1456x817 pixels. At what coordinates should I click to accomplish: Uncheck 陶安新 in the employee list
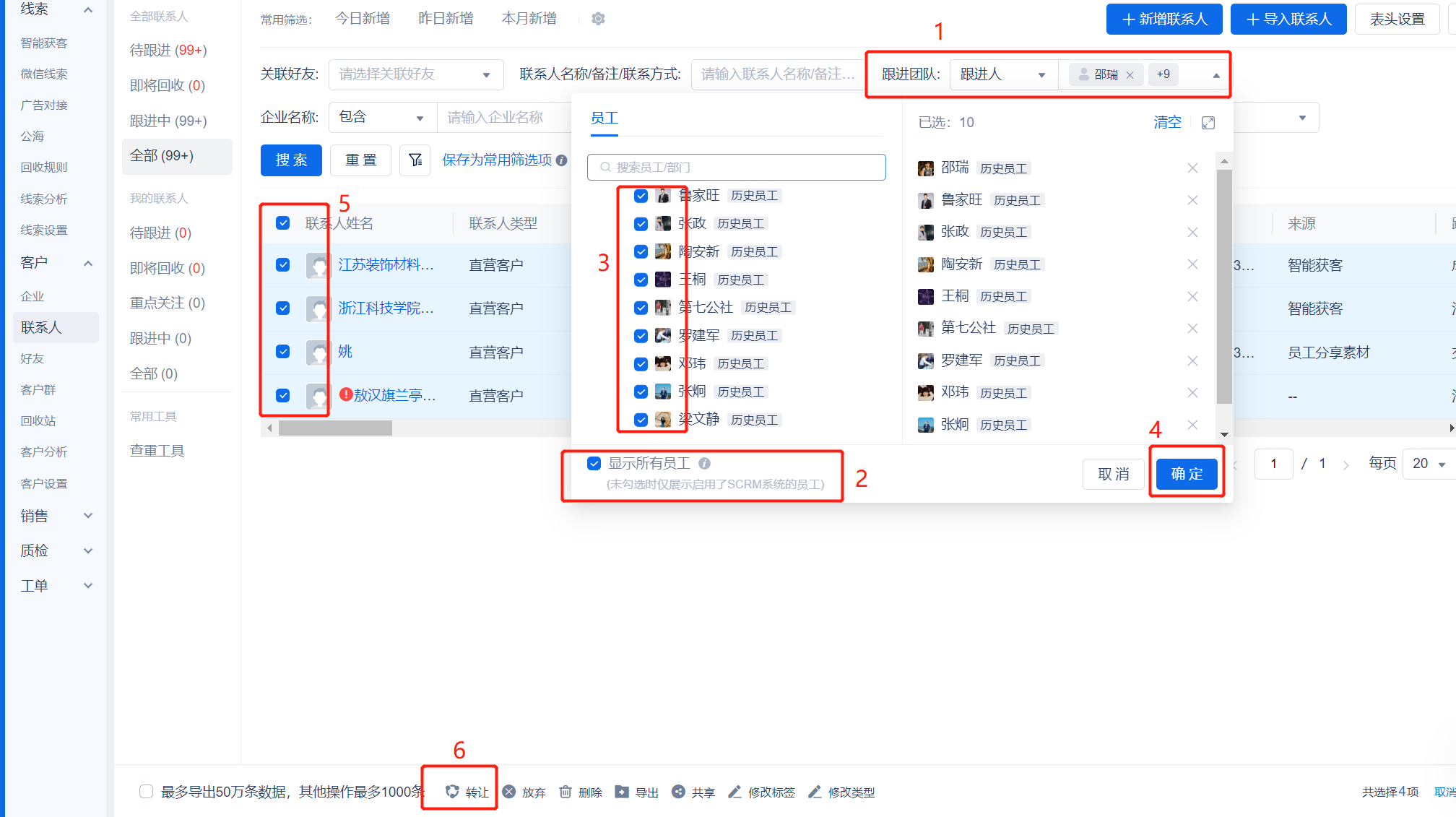click(641, 251)
